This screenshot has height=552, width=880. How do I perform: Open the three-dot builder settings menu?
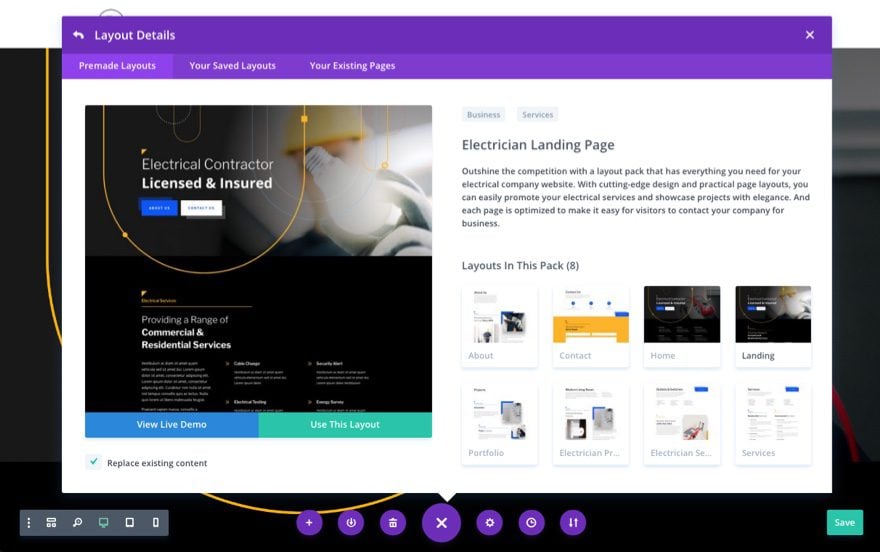click(29, 523)
